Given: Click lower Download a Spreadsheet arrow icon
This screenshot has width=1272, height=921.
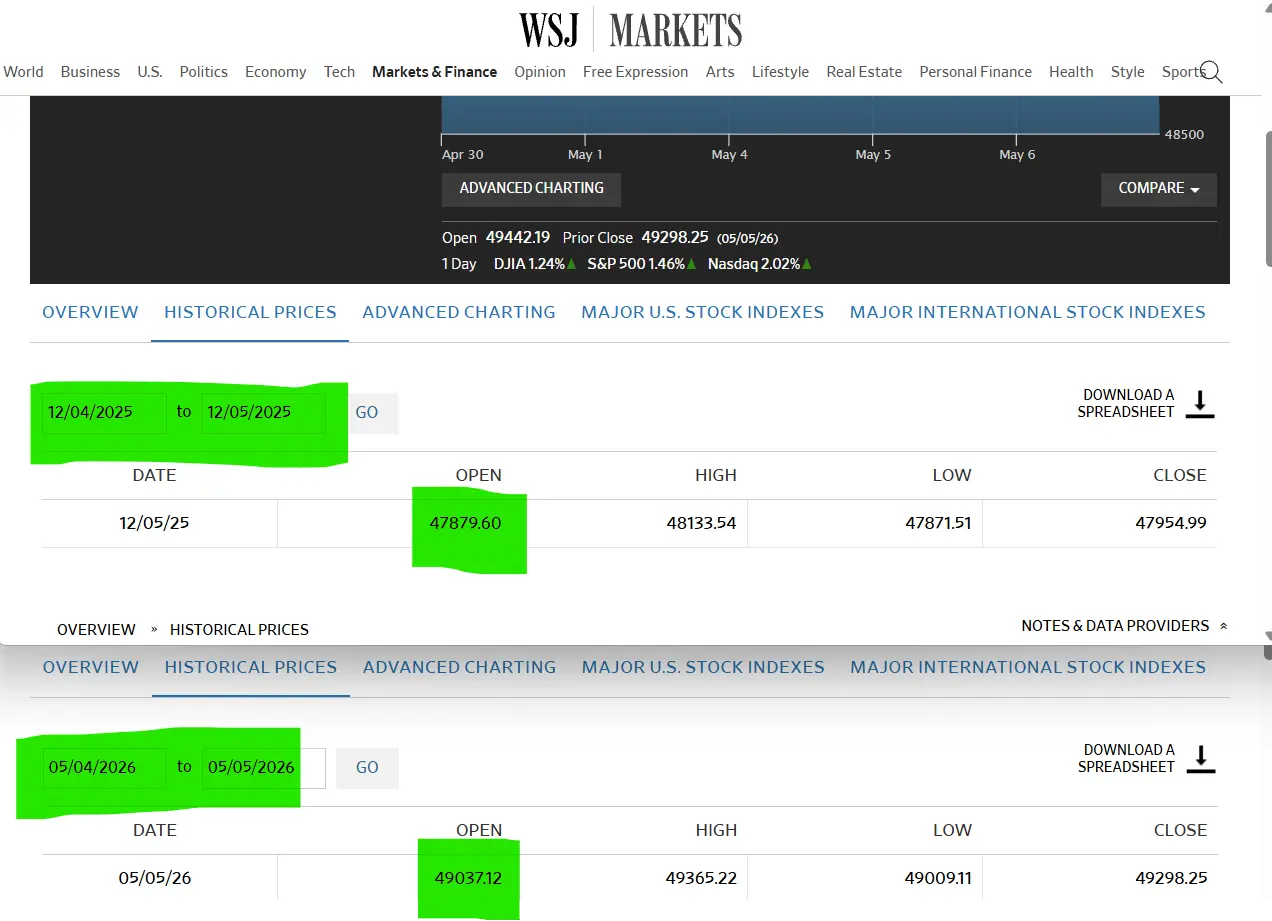Looking at the screenshot, I should tap(1200, 758).
